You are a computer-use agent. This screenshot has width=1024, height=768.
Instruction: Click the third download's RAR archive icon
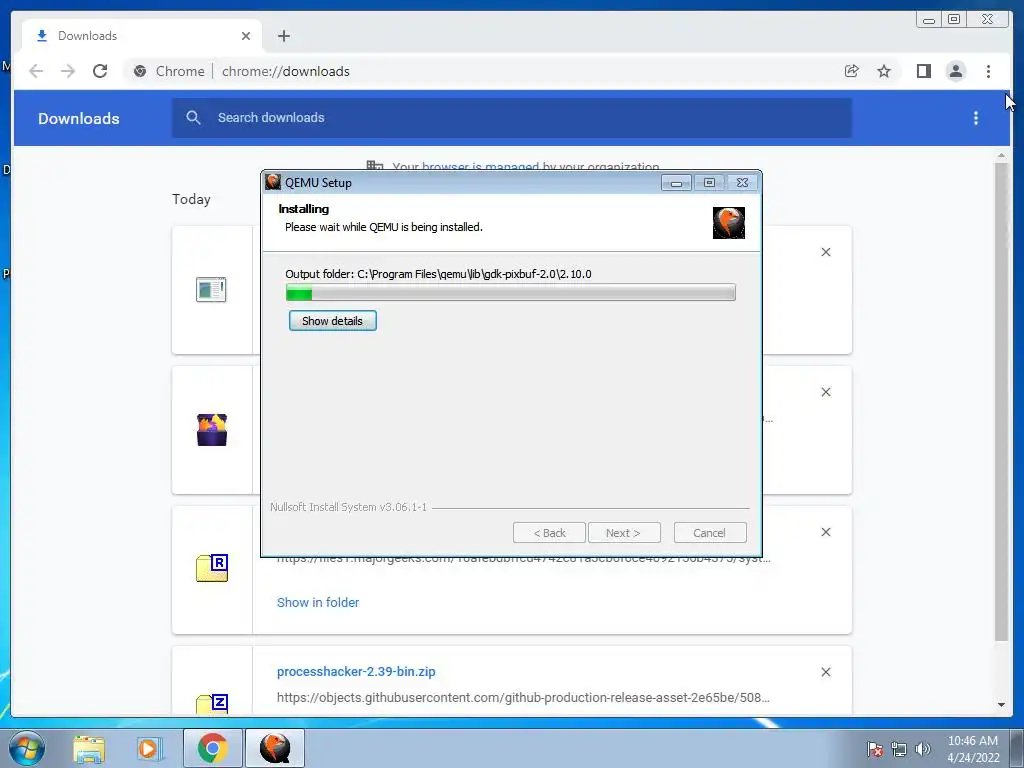coord(212,568)
